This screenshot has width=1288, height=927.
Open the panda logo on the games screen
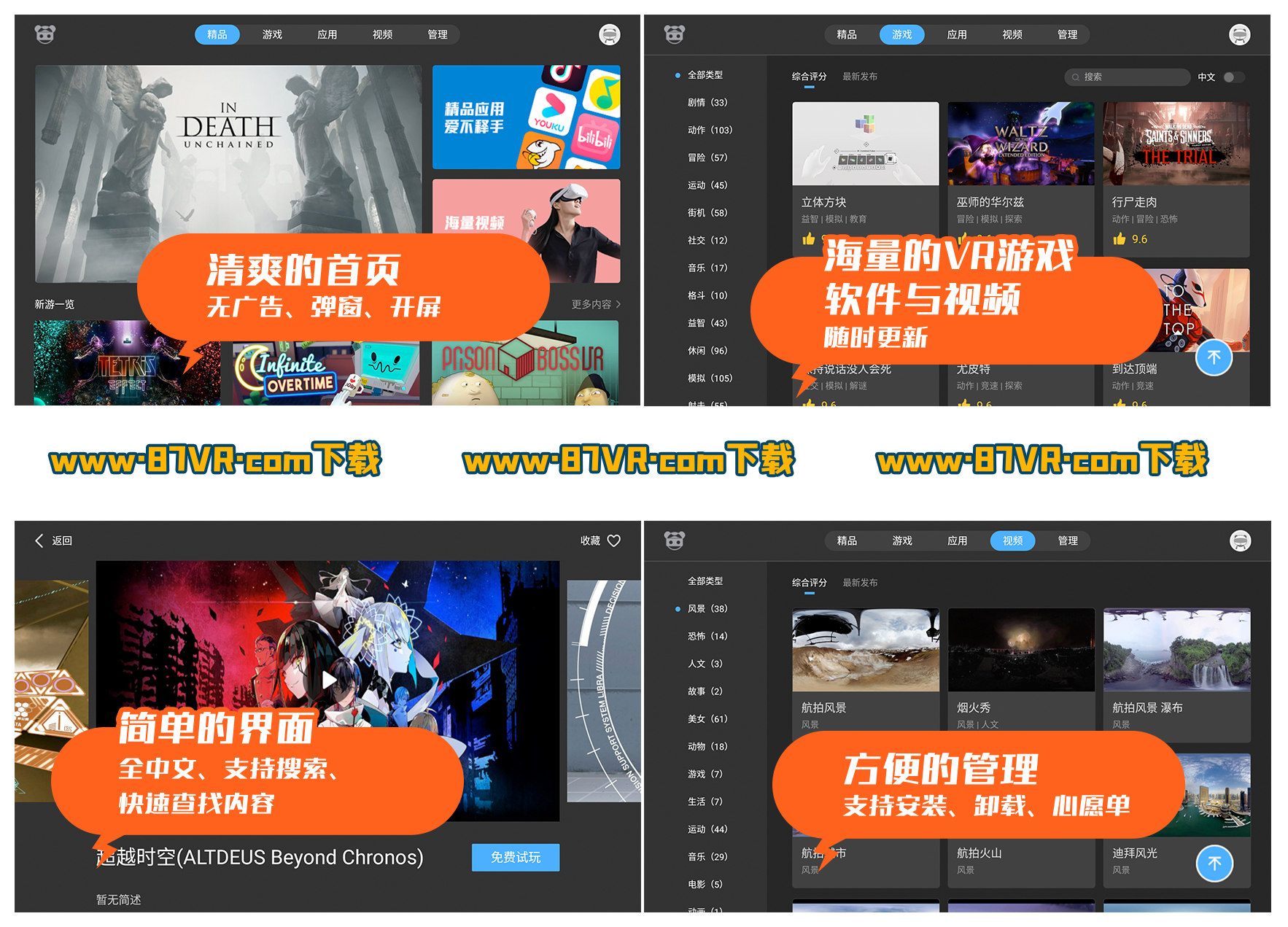(x=675, y=34)
